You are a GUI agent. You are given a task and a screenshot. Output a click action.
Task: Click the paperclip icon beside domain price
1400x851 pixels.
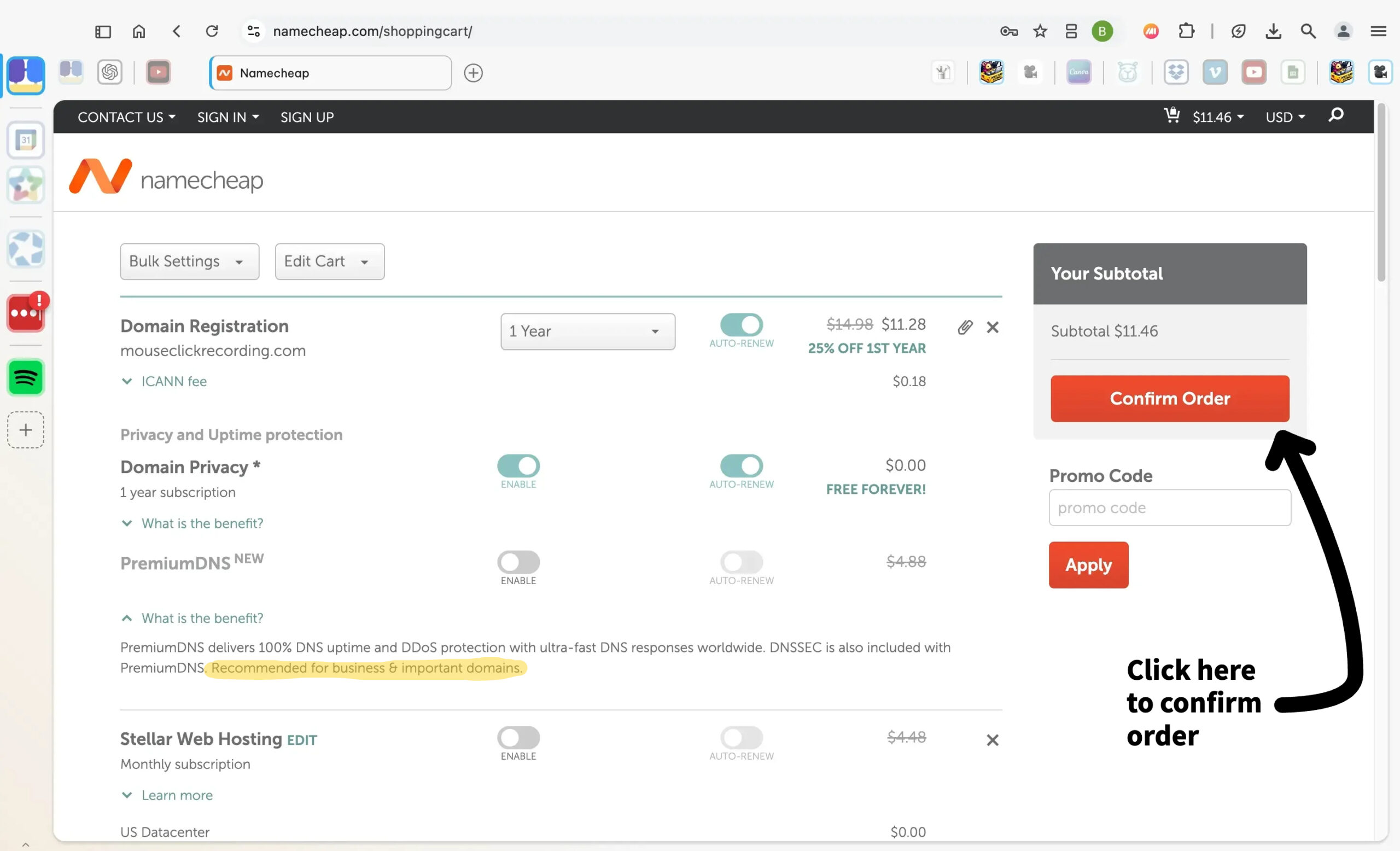(x=965, y=327)
